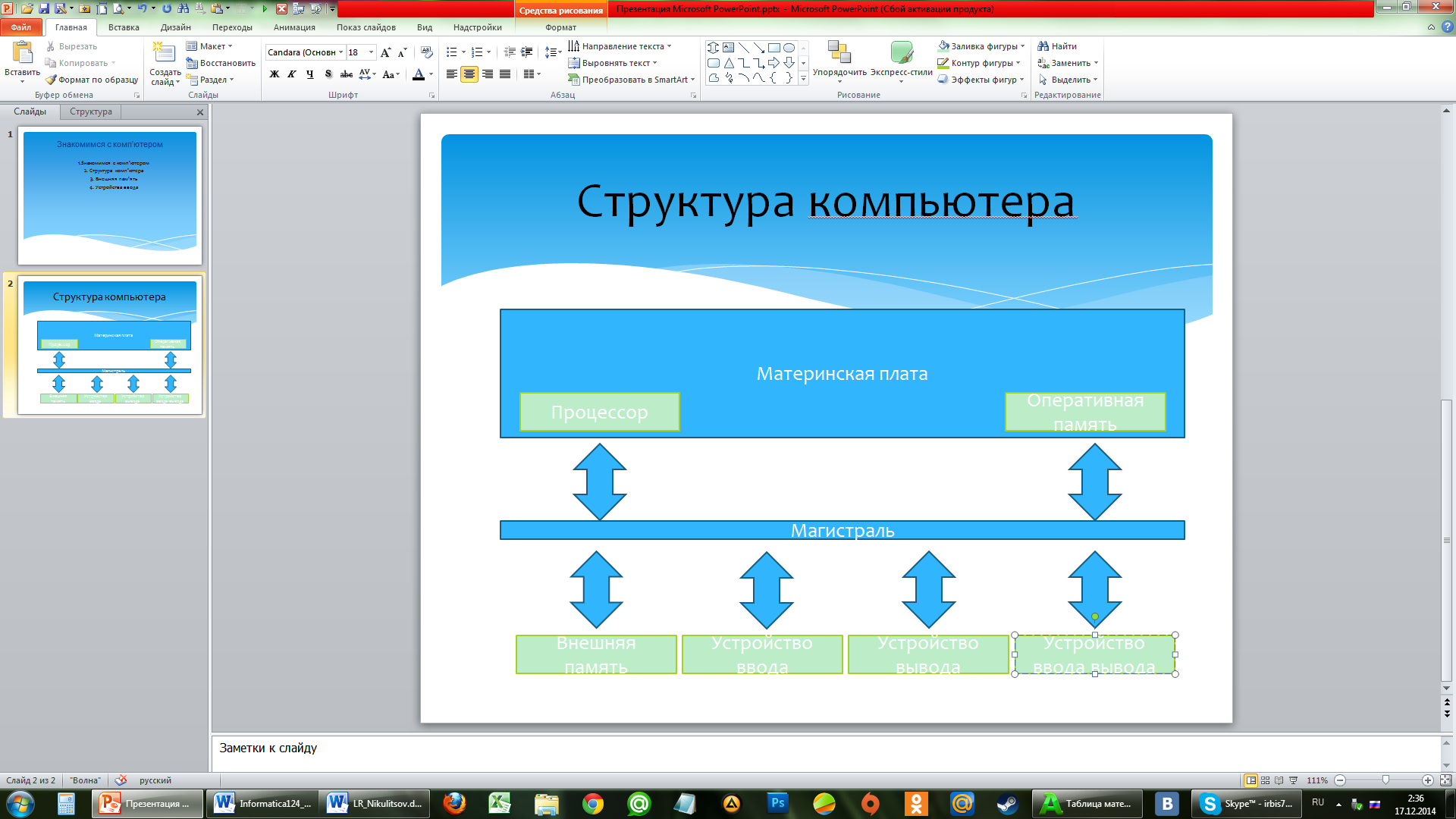
Task: Click the zoom slider handle
Action: click(x=1385, y=780)
